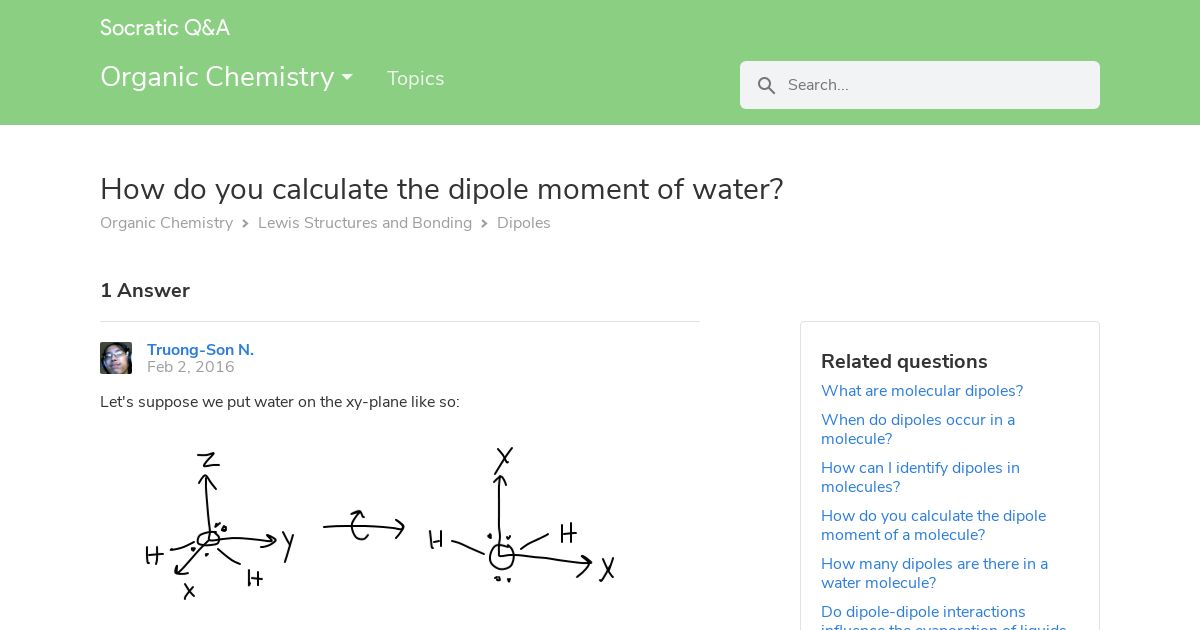Click the hand-drawn water molecule diagram
Image resolution: width=1200 pixels, height=630 pixels.
coord(380,524)
